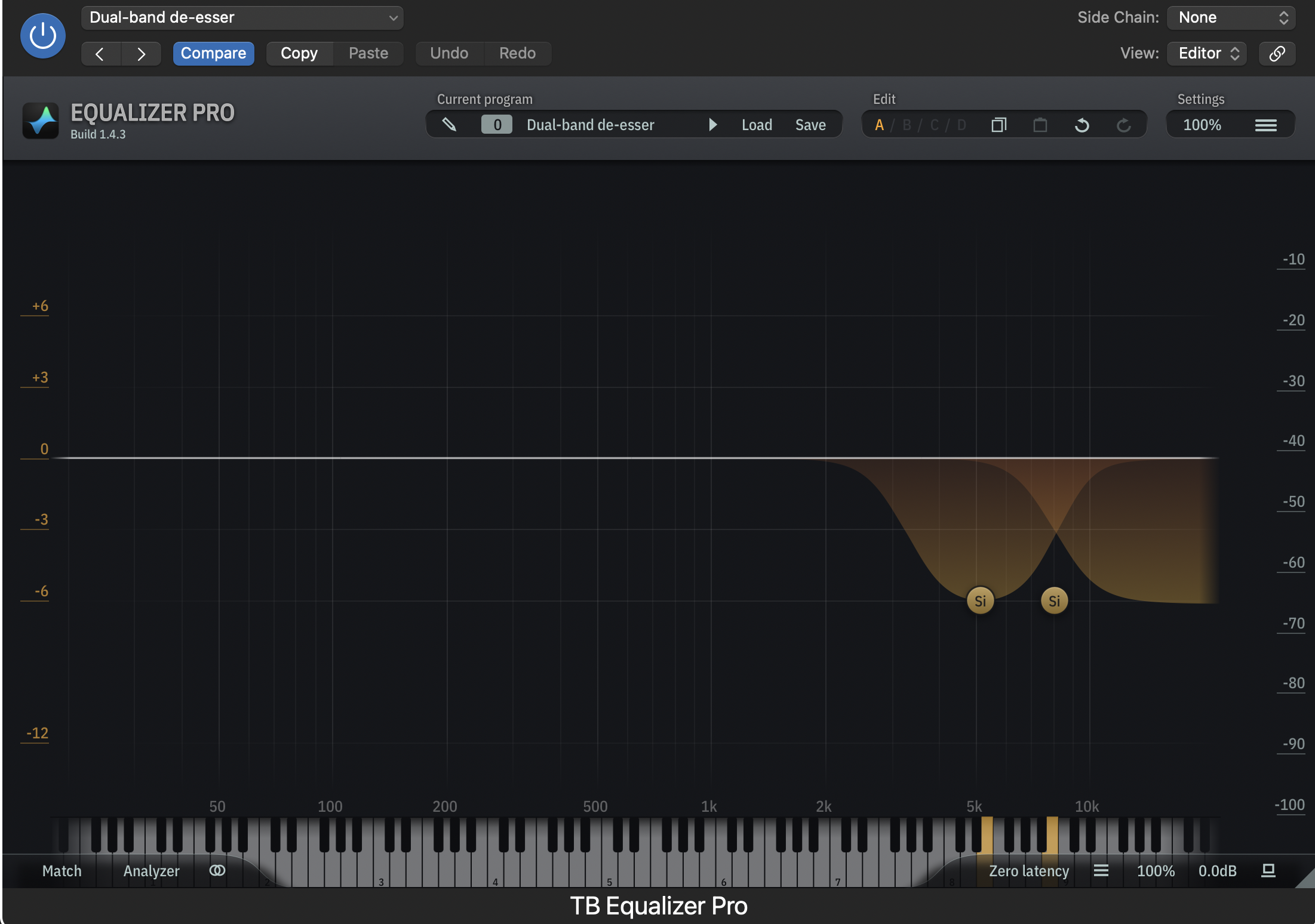
Task: Click the 1k frequency label
Action: (709, 806)
